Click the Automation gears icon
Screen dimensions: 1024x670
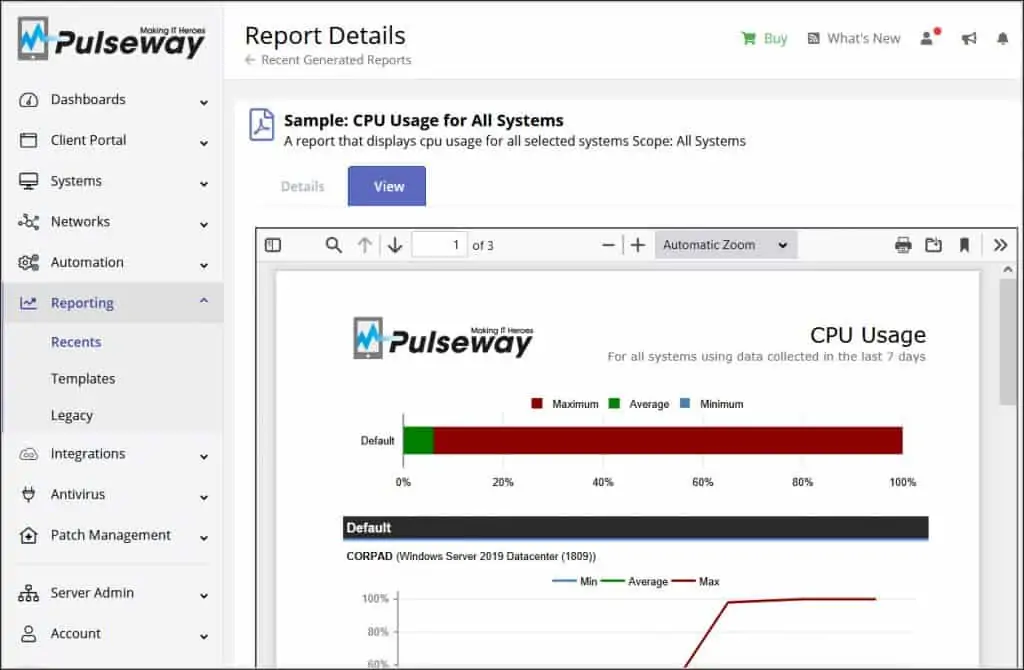[28, 263]
